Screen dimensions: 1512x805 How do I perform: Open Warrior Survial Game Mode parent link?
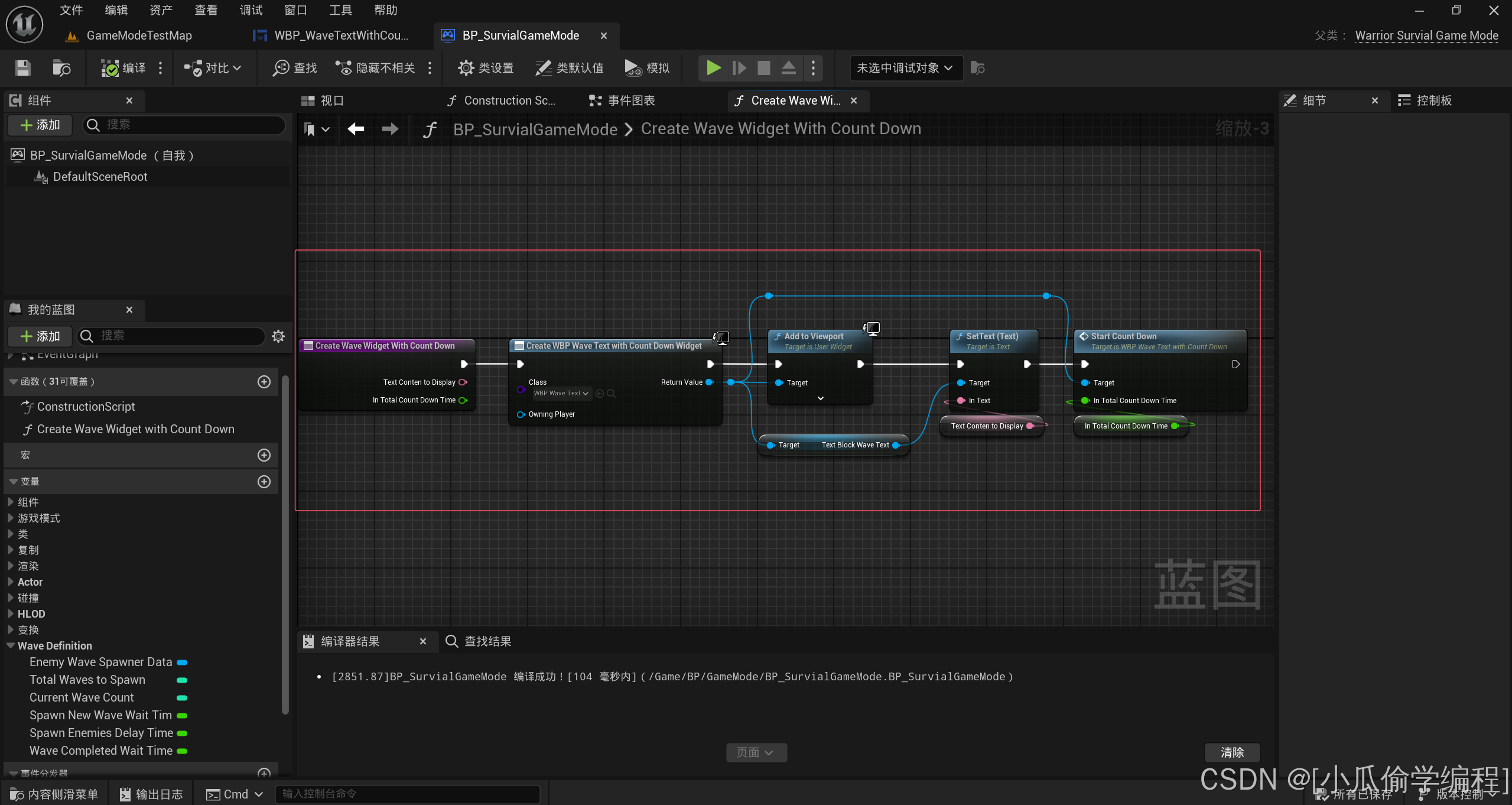click(x=1426, y=35)
